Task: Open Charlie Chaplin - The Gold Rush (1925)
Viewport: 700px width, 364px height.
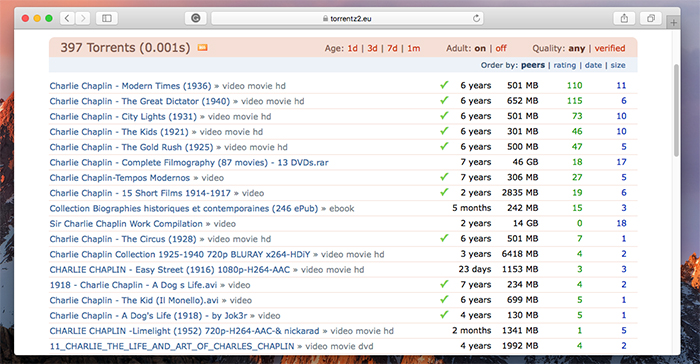Action: (131, 147)
